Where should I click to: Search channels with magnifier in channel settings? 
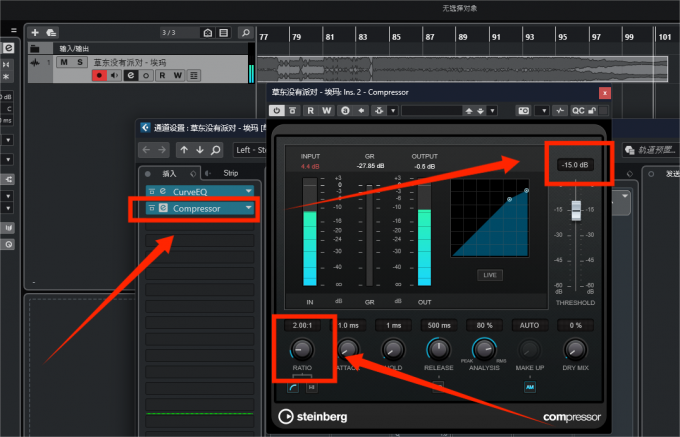(215, 150)
